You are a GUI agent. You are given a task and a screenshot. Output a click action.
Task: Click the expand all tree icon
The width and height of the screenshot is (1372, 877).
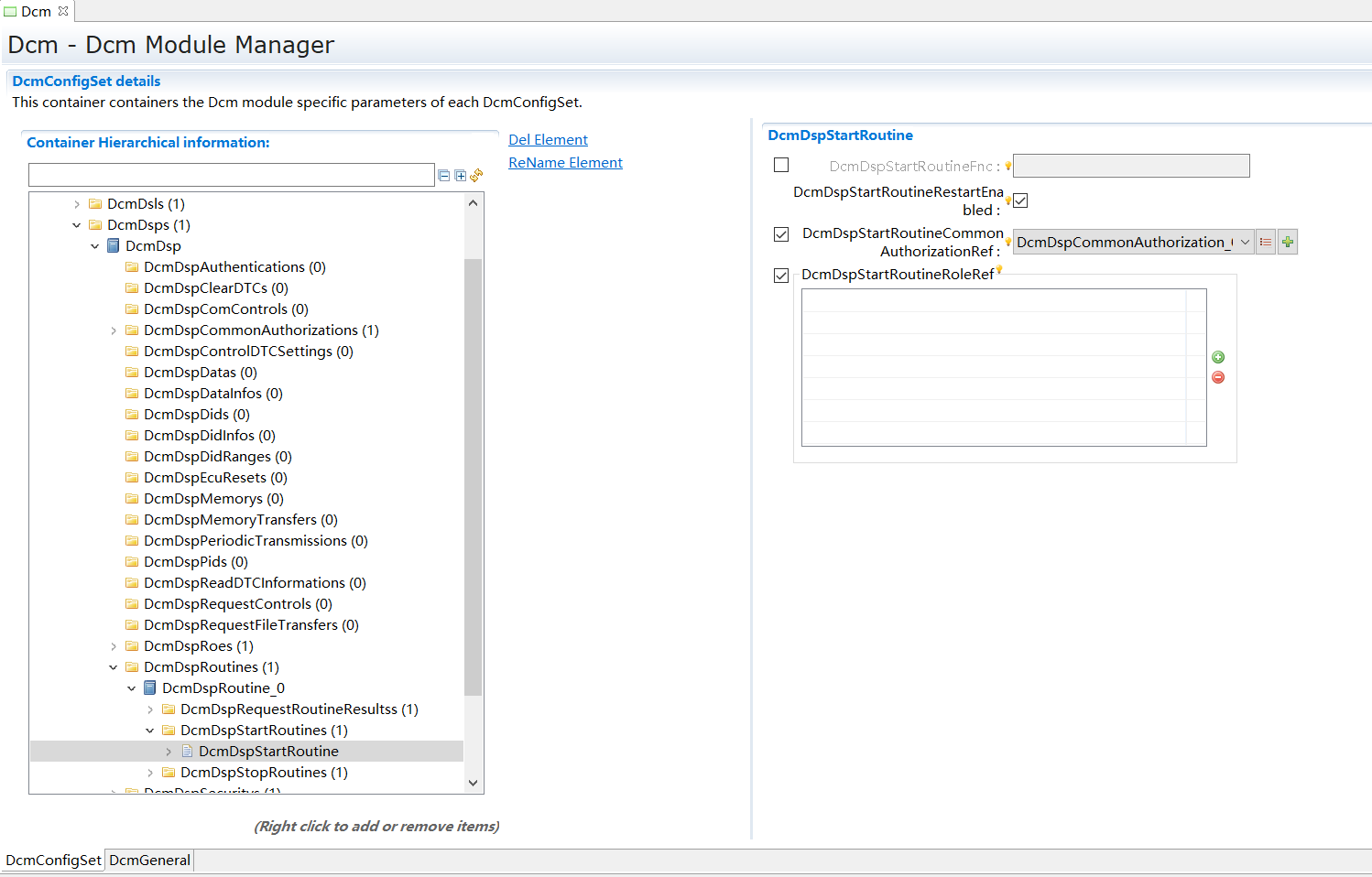coord(461,176)
